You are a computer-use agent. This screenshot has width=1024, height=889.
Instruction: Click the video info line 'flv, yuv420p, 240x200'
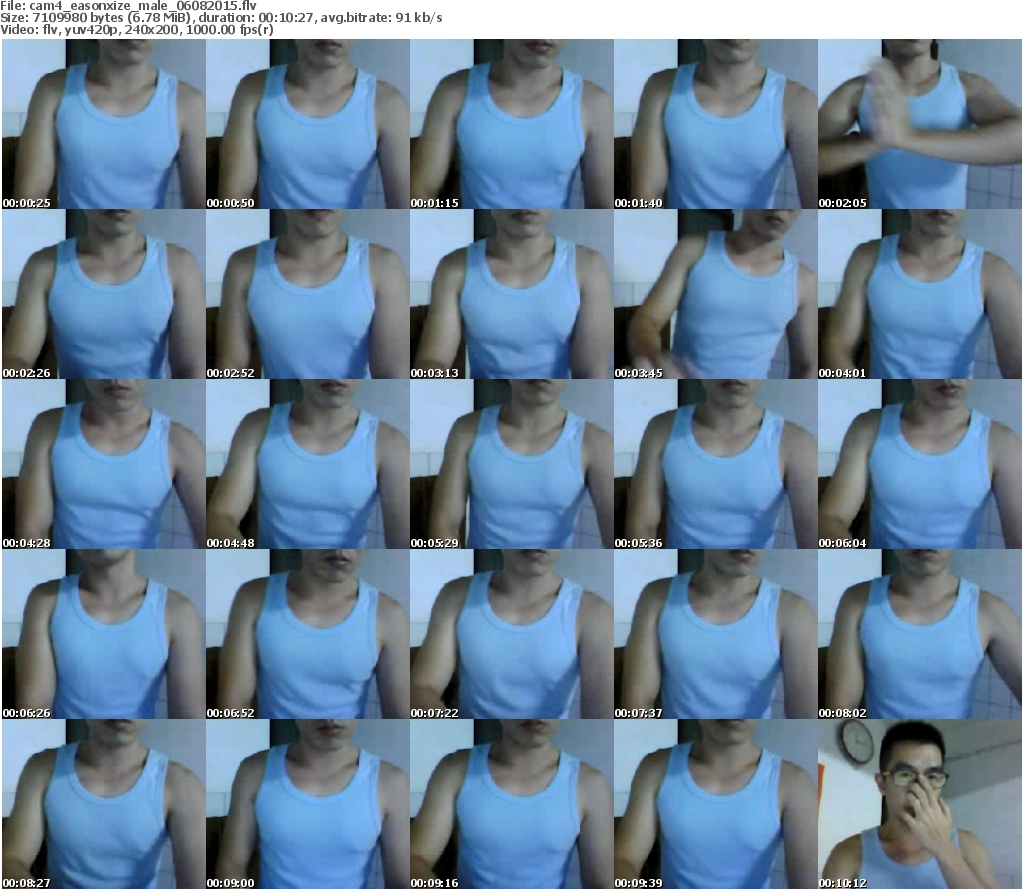136,30
